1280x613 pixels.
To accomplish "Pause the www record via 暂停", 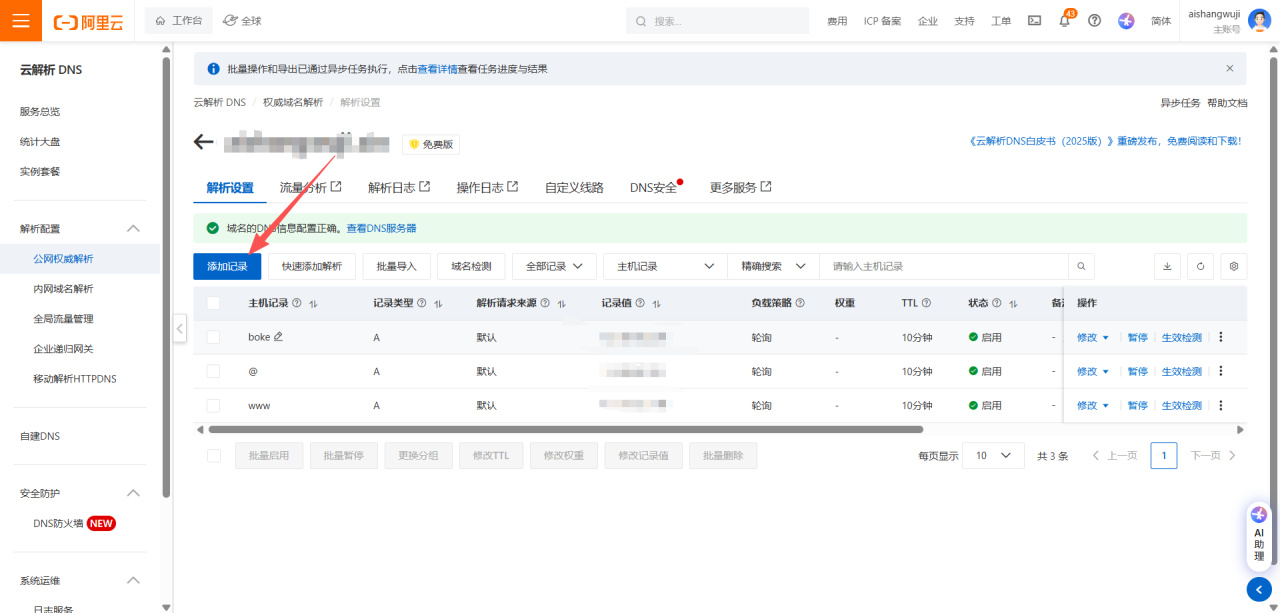I will pos(1137,405).
